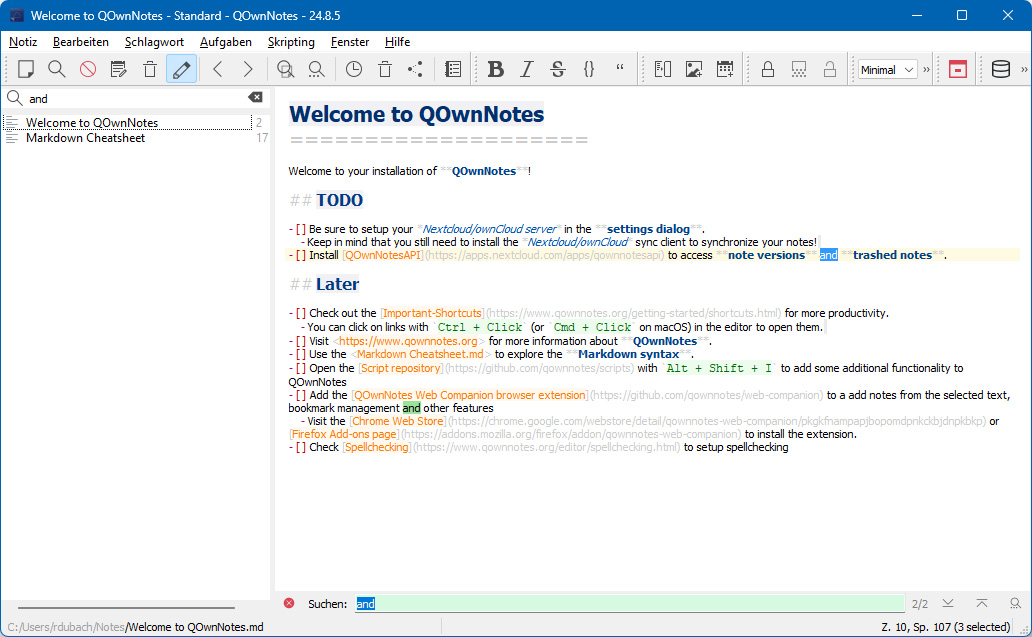This screenshot has height=637, width=1032.
Task: Click the note search field containing 'and'
Action: point(135,98)
